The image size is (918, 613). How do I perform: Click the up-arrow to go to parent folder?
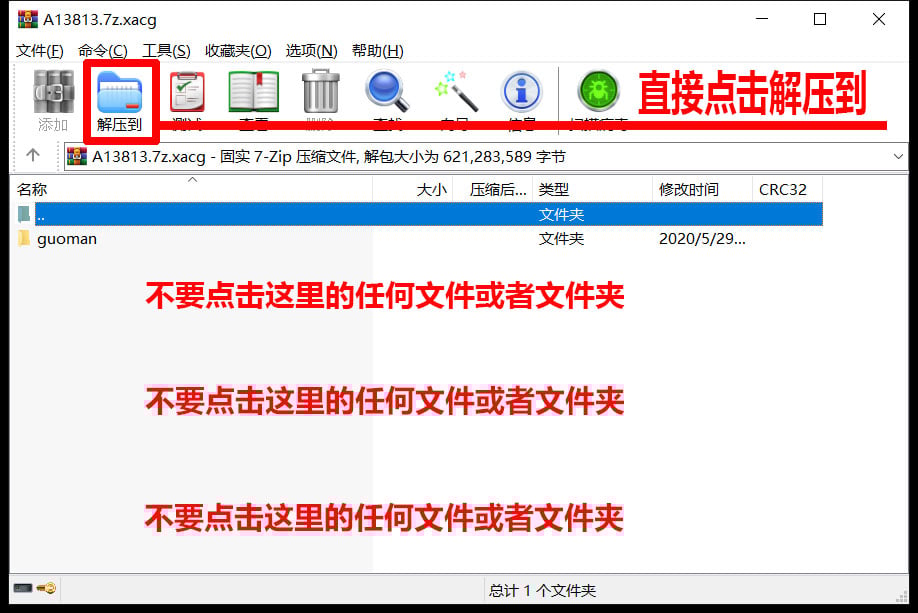33,156
